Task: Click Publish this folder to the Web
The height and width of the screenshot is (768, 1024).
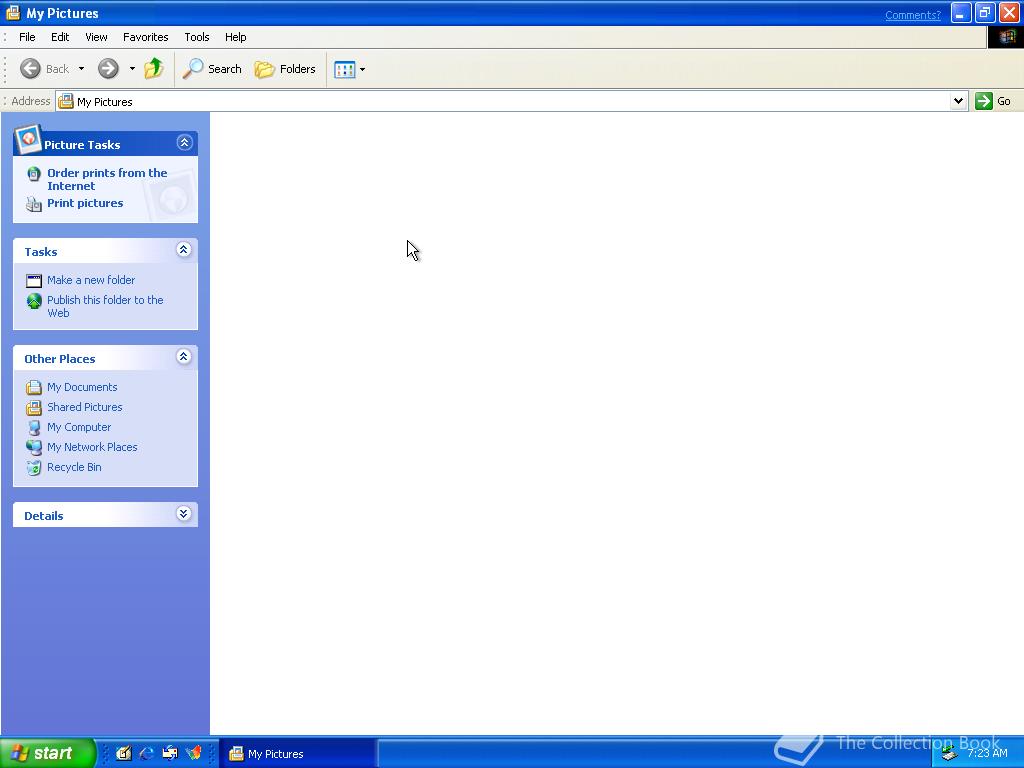Action: click(105, 306)
